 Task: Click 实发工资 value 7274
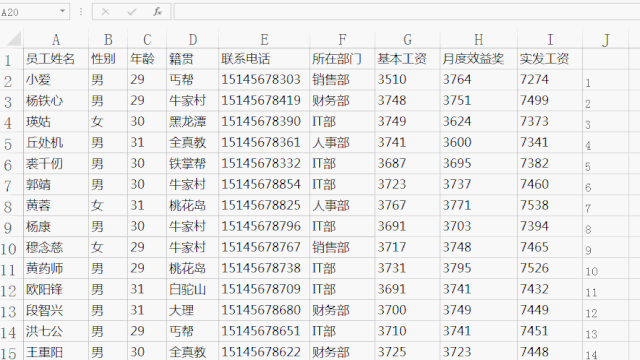click(x=550, y=80)
